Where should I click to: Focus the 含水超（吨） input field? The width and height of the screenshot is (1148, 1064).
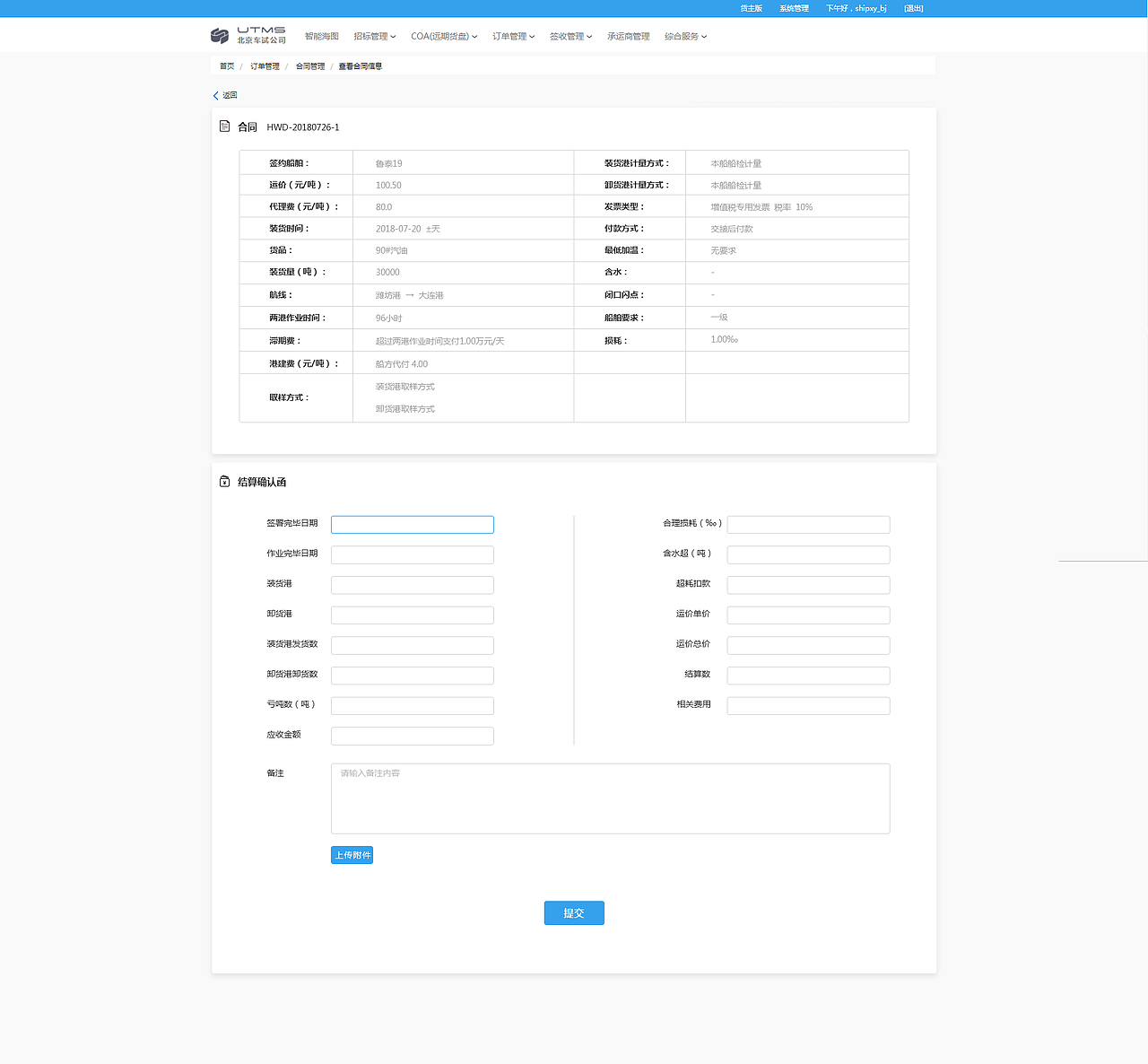tap(808, 554)
